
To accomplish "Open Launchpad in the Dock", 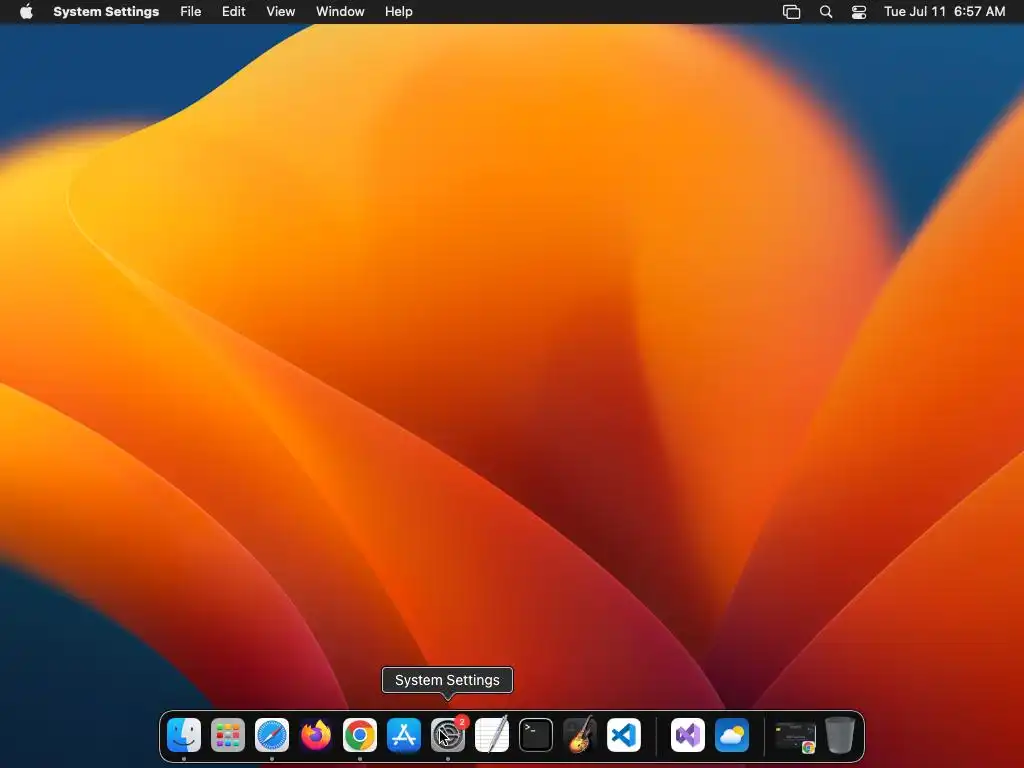I will (228, 735).
